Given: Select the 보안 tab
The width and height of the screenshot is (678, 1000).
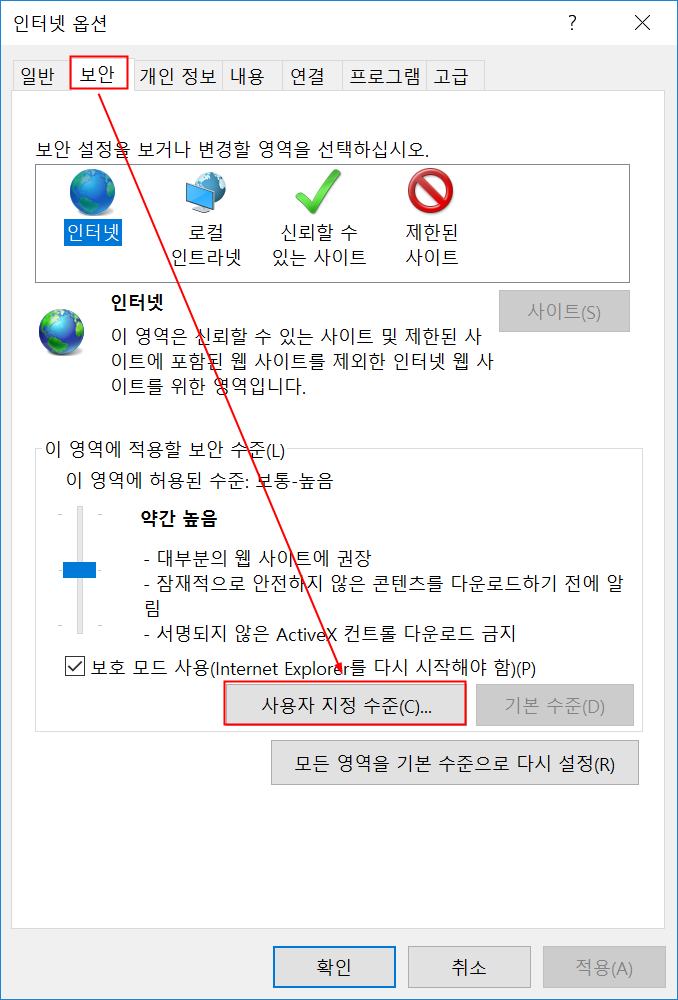Looking at the screenshot, I should (x=99, y=73).
